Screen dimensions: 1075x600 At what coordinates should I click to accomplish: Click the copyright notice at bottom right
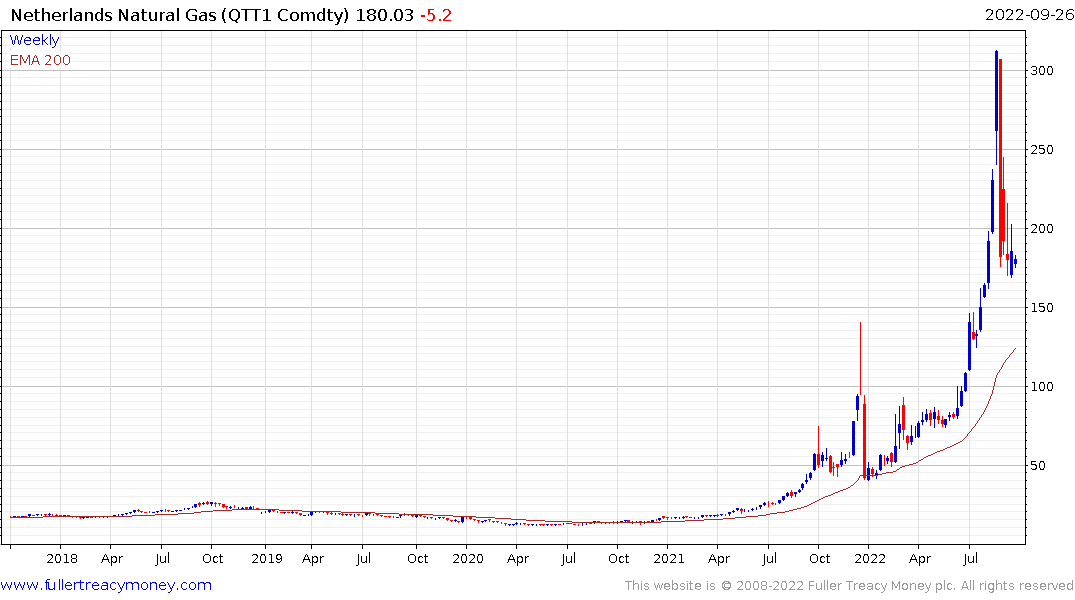pyautogui.click(x=849, y=586)
